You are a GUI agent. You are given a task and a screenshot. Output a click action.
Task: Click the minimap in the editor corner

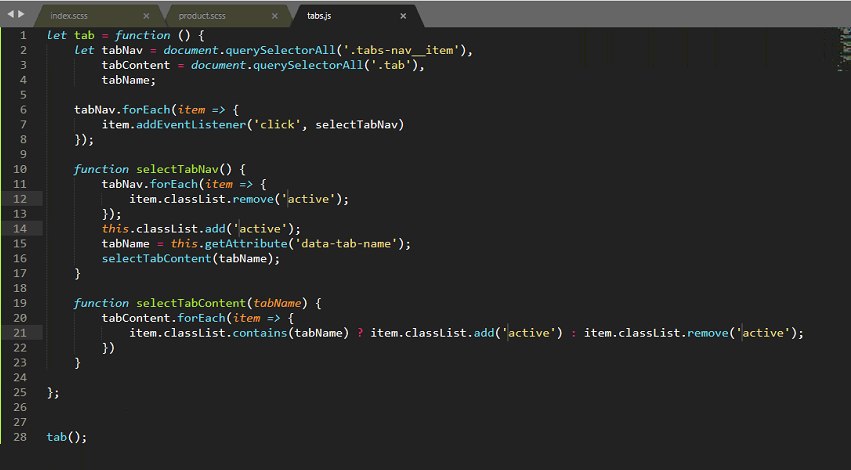(844, 49)
